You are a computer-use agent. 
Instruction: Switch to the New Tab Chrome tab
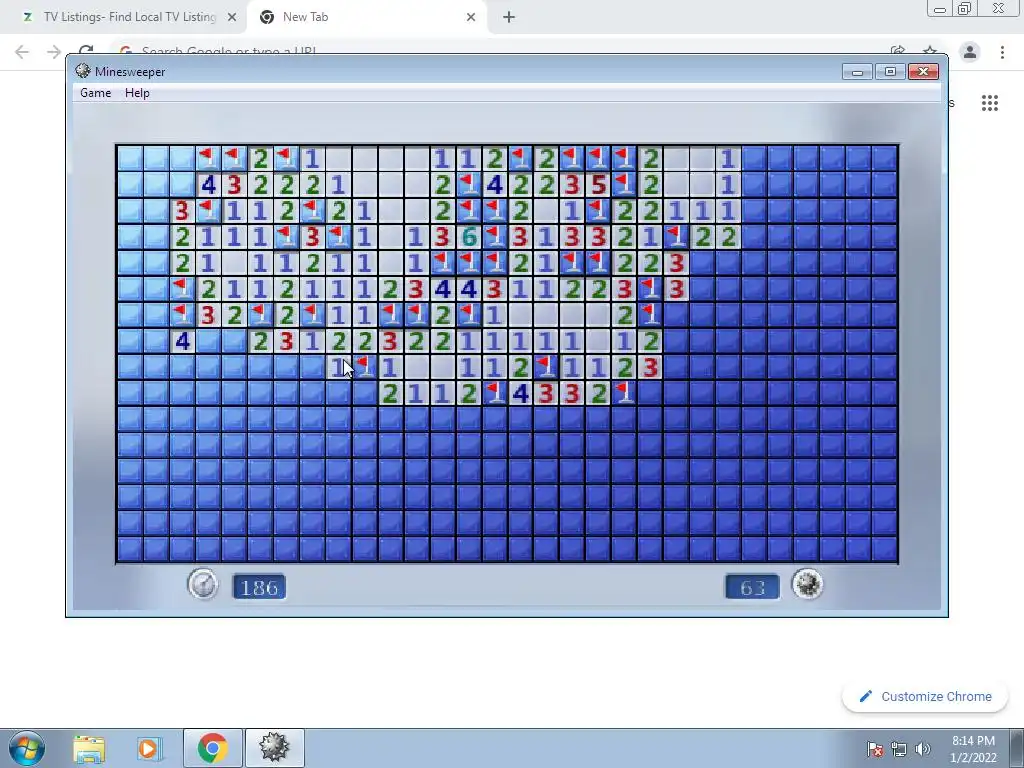coord(366,17)
